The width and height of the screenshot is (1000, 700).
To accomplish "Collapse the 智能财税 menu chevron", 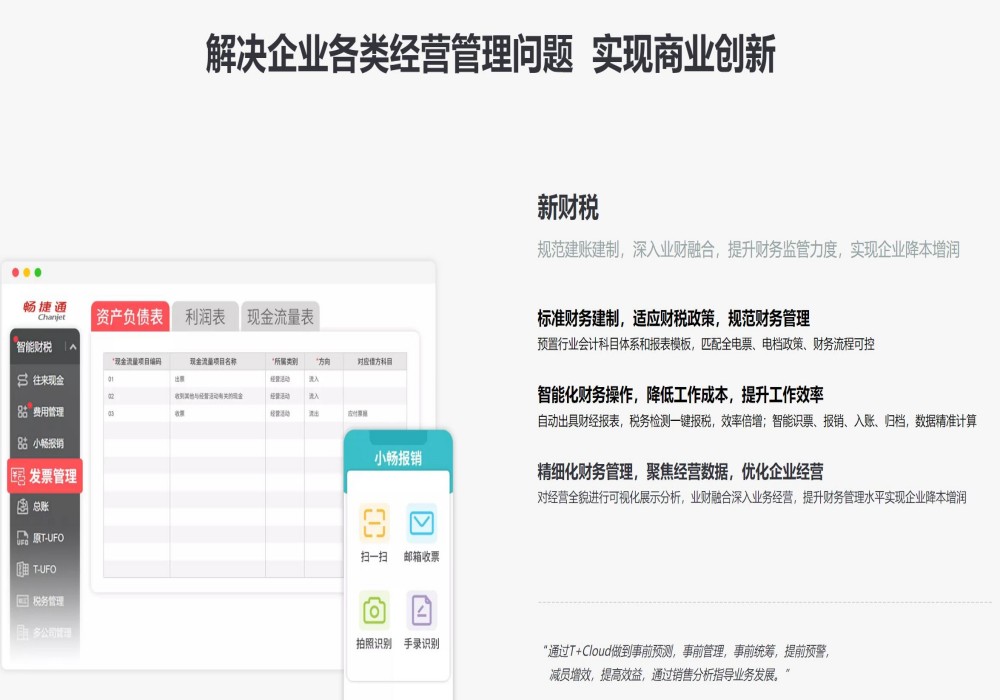I will point(73,347).
